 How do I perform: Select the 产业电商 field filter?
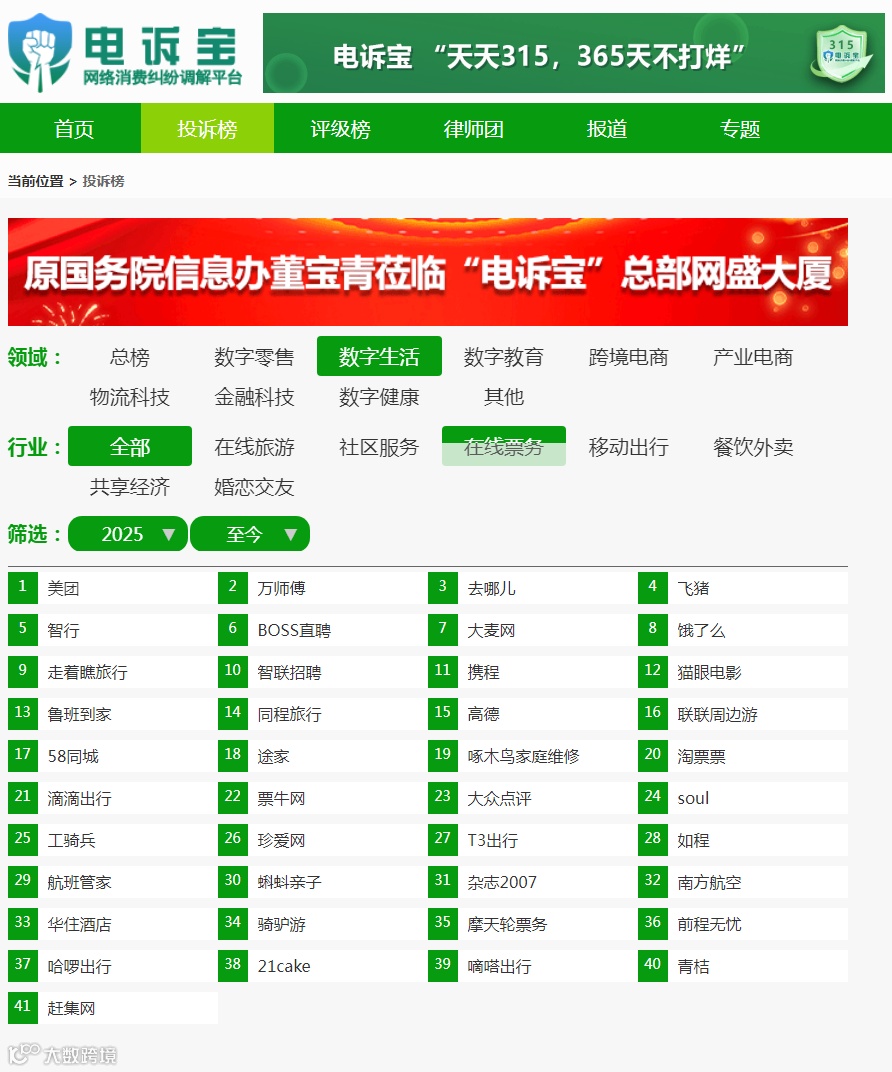(753, 357)
